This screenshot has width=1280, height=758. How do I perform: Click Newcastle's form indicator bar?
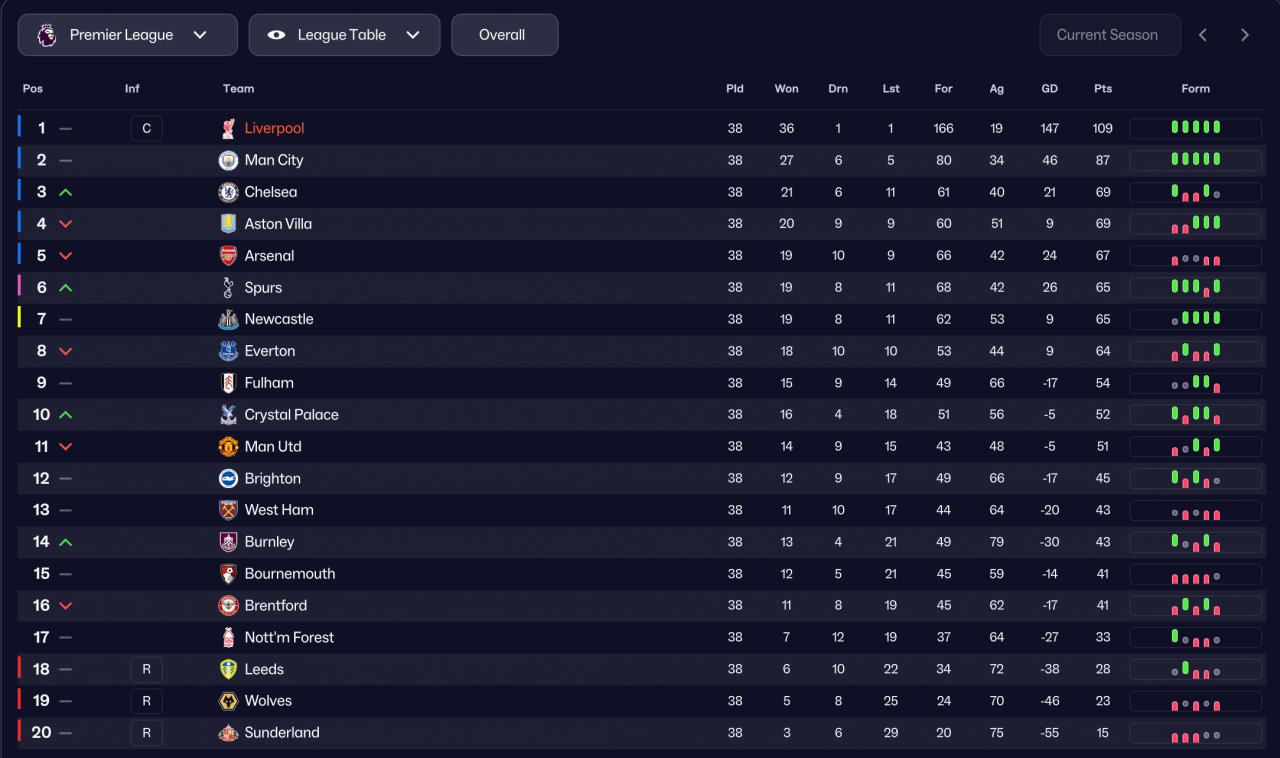pyautogui.click(x=1195, y=319)
